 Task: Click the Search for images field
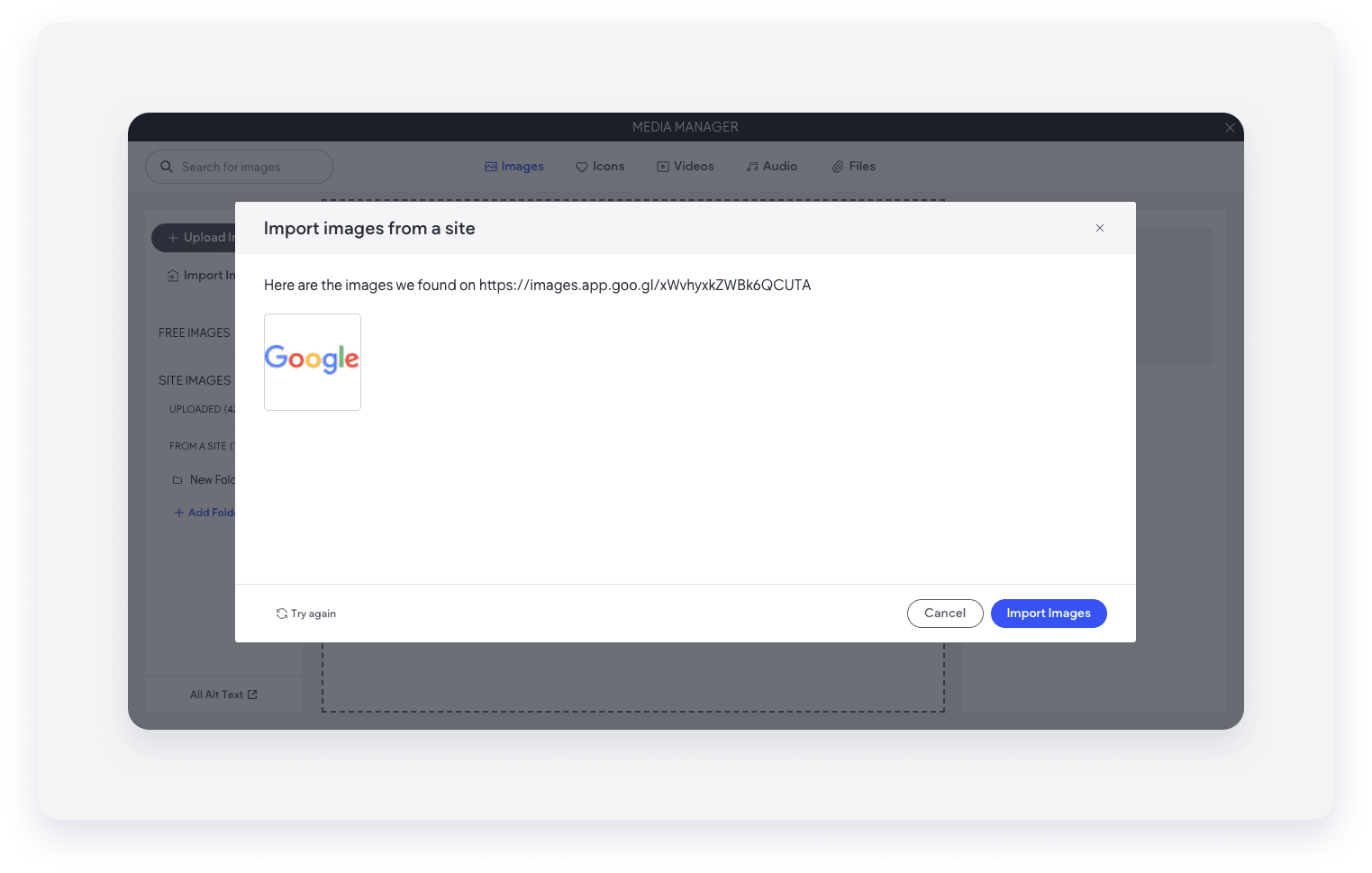(239, 167)
